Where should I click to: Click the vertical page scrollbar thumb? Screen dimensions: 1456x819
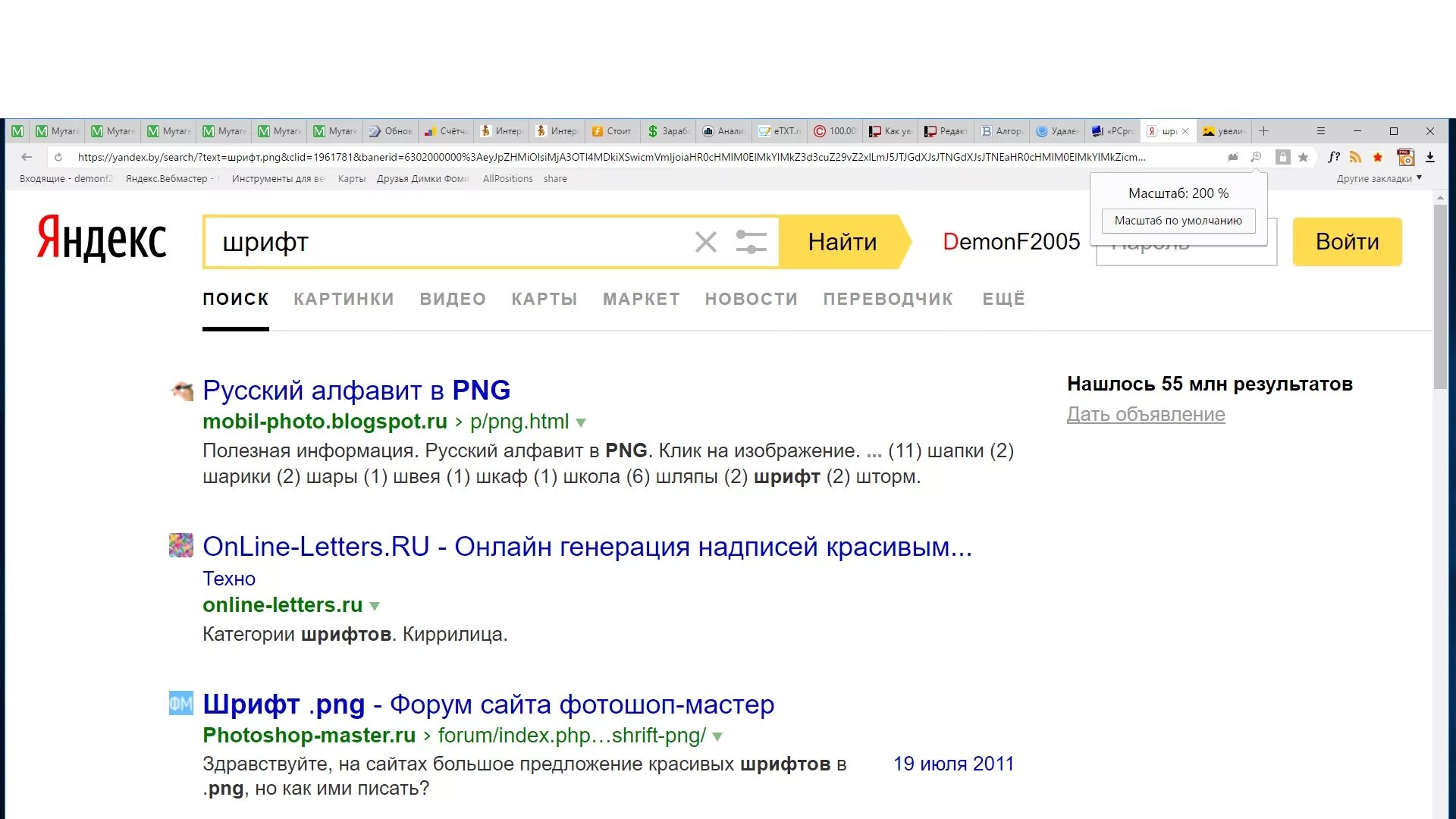coord(1440,296)
